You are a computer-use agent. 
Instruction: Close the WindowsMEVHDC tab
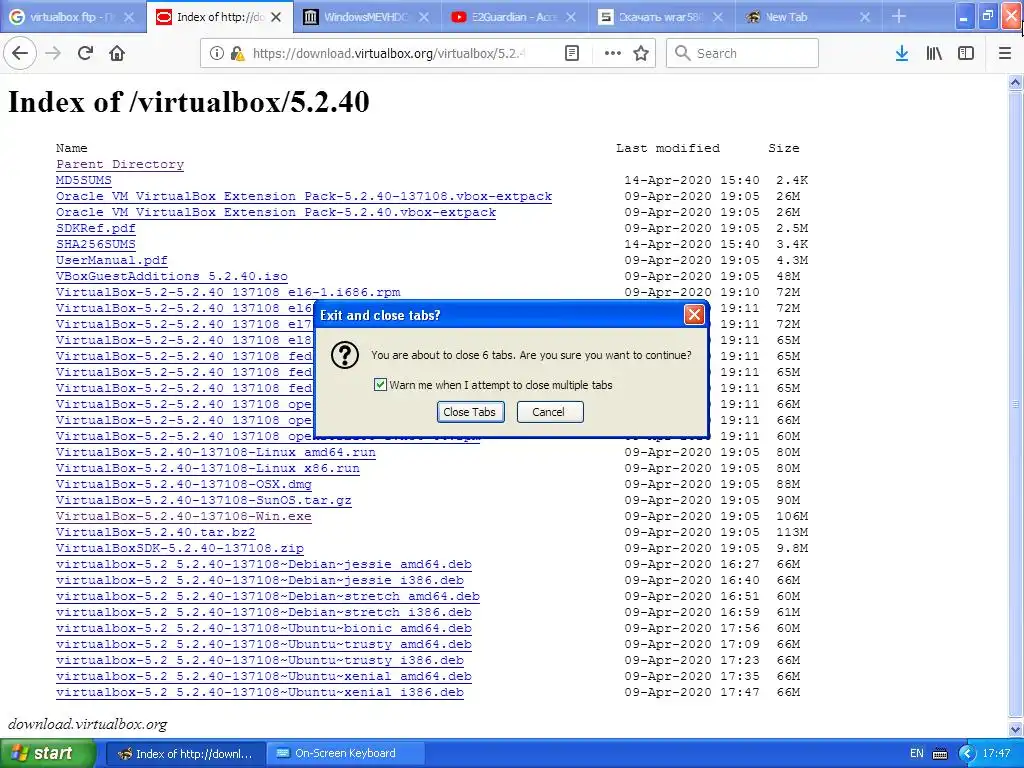[424, 18]
